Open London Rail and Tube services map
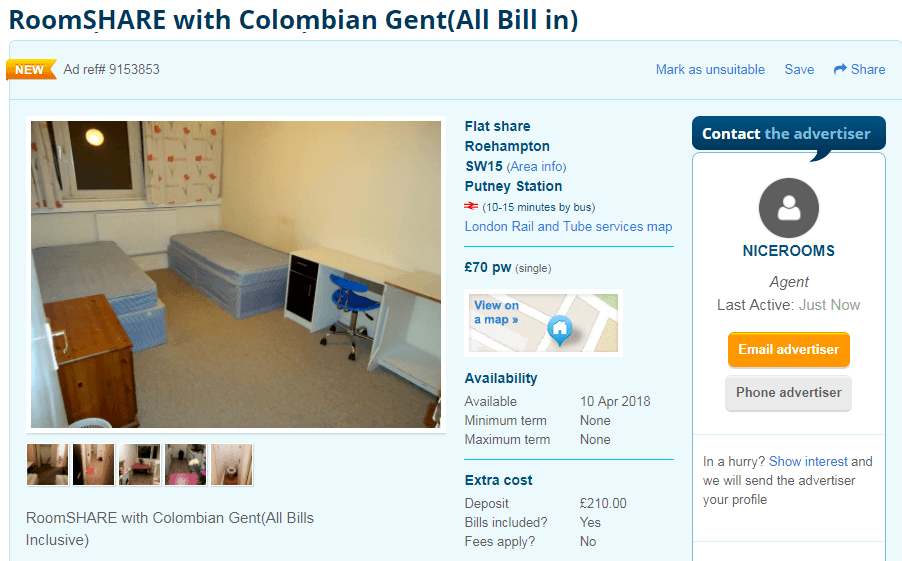 (x=568, y=227)
